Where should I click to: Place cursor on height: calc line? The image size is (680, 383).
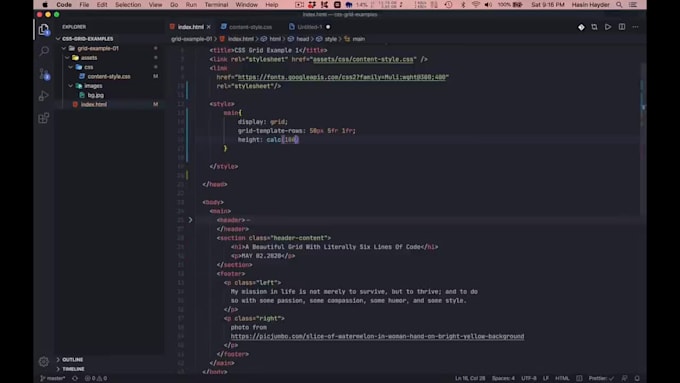[268, 140]
